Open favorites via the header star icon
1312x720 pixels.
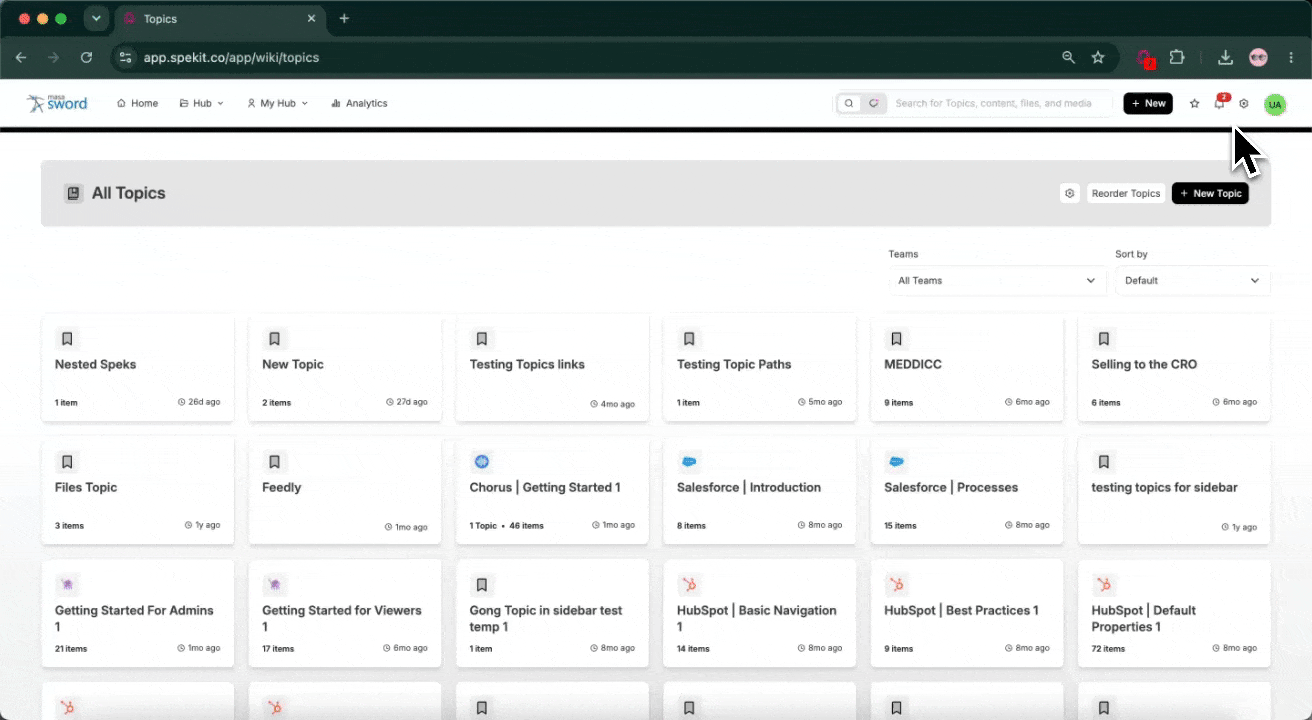(x=1194, y=103)
